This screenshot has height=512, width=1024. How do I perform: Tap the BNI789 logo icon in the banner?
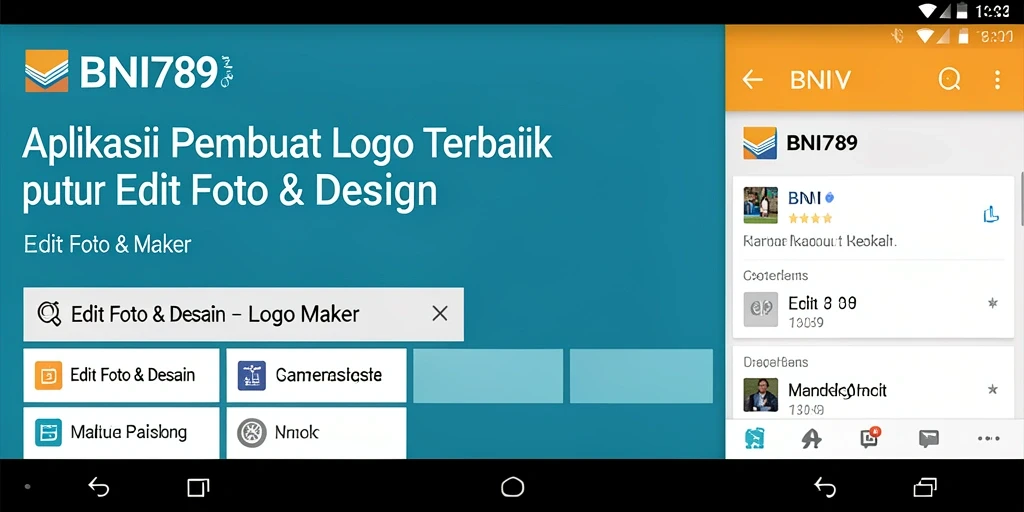46,71
